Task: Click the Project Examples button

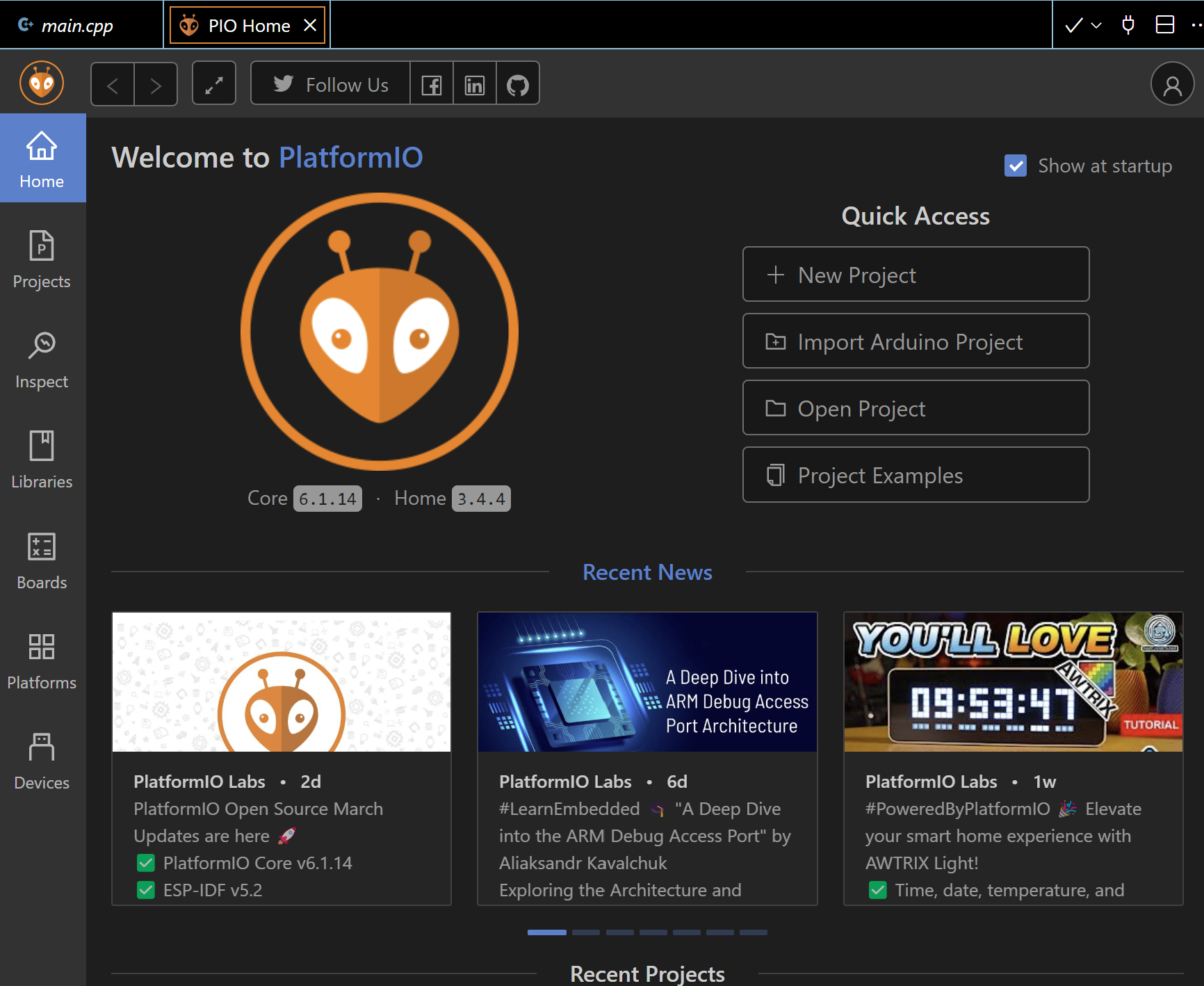Action: (916, 474)
